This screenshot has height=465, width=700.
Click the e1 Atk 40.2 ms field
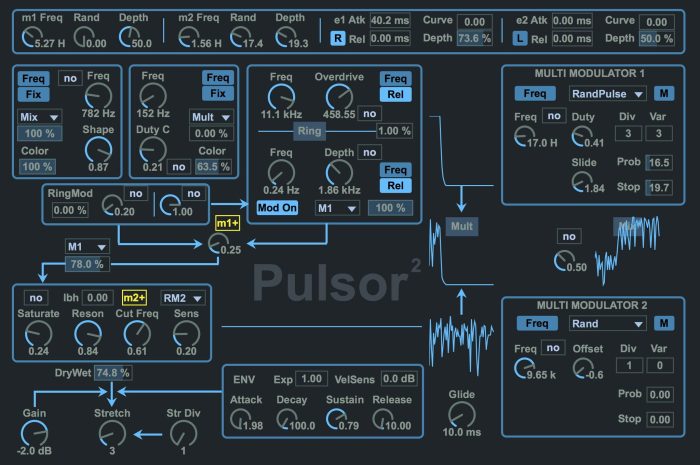[390, 21]
